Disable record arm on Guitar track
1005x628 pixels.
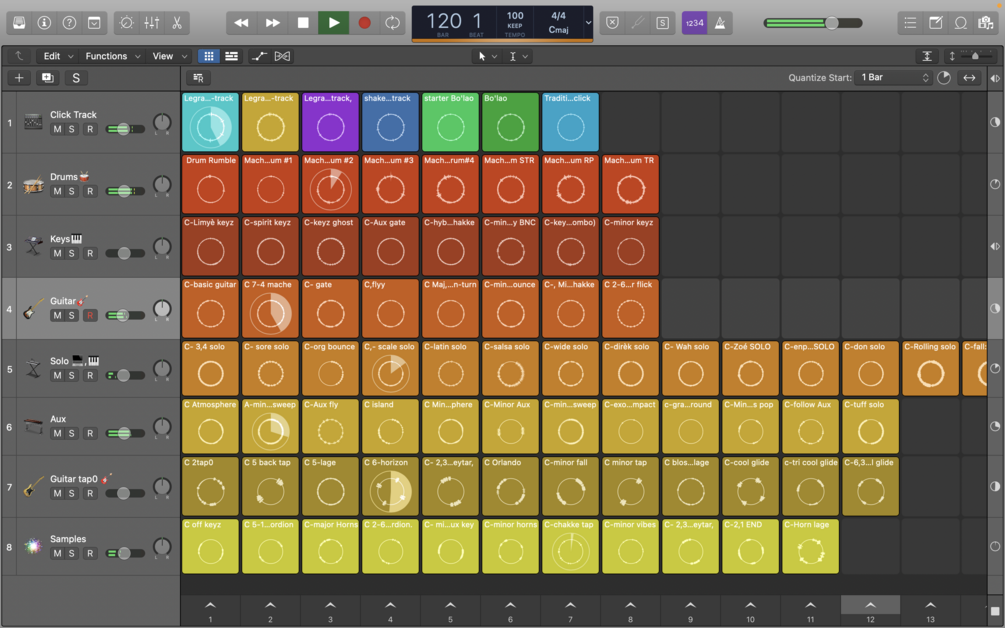[90, 315]
